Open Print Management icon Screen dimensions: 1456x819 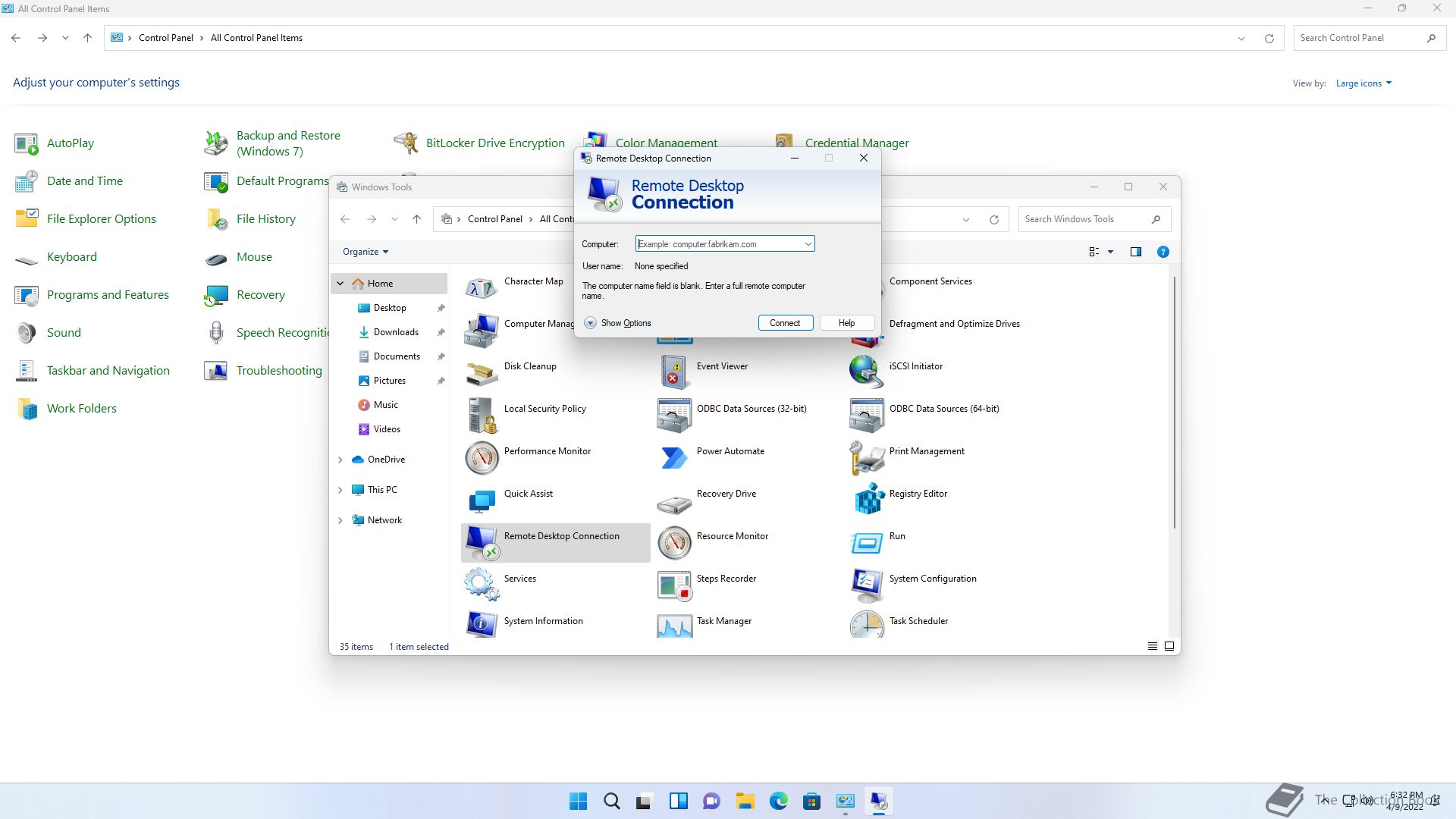(x=867, y=457)
